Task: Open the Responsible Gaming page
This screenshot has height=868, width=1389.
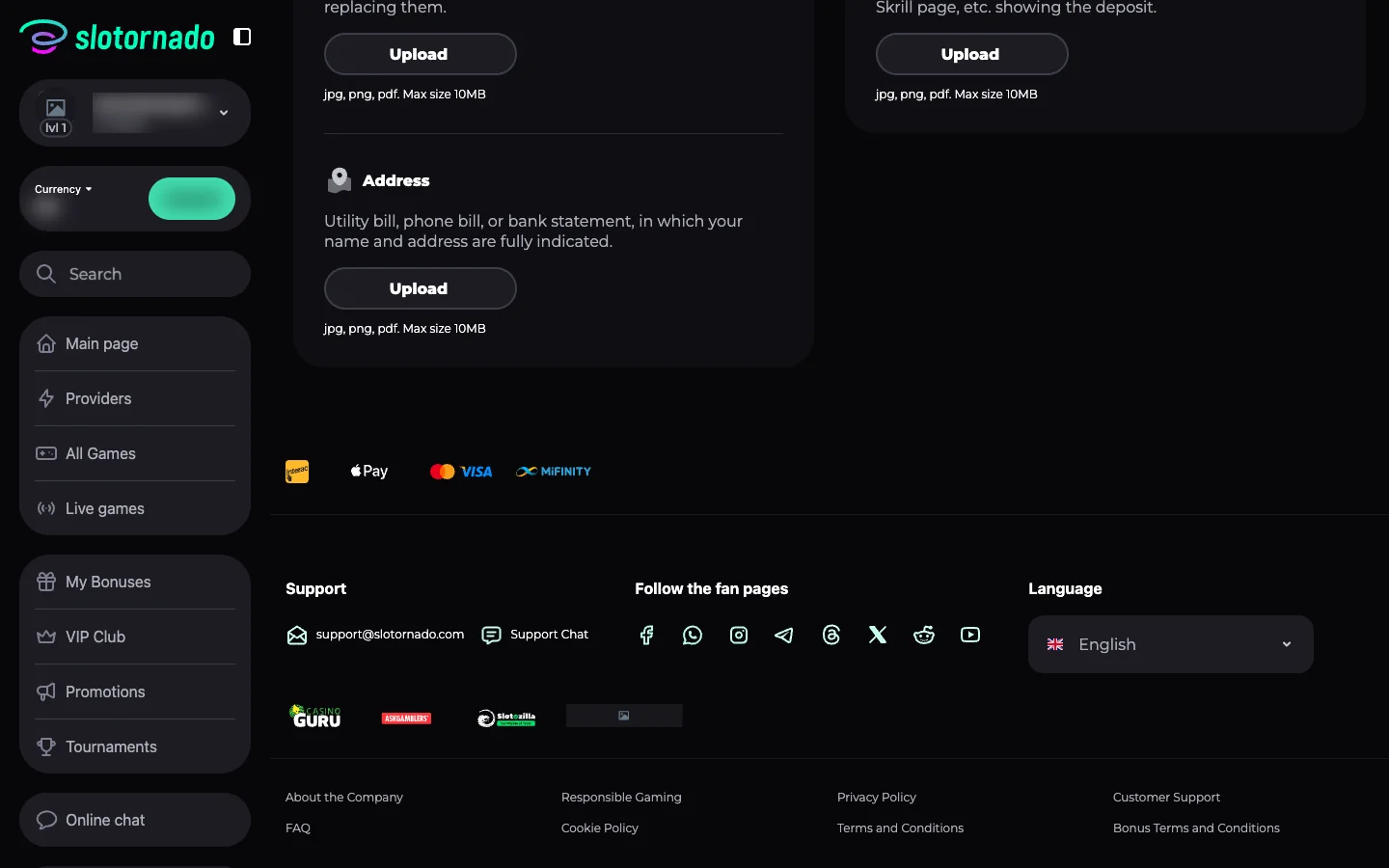Action: point(620,798)
